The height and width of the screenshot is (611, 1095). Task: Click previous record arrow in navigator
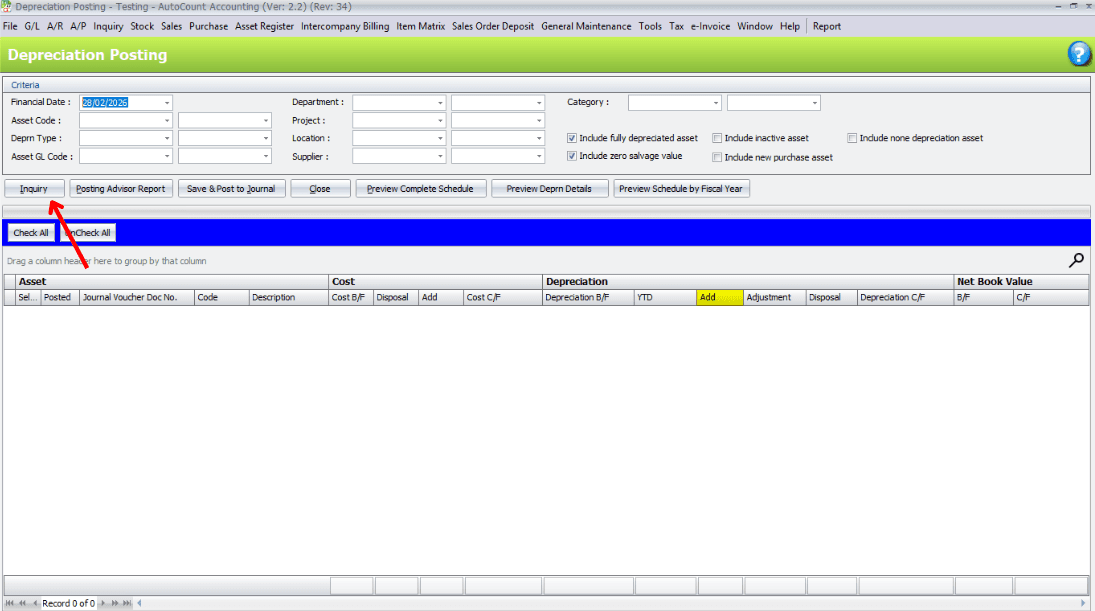pyautogui.click(x=35, y=603)
